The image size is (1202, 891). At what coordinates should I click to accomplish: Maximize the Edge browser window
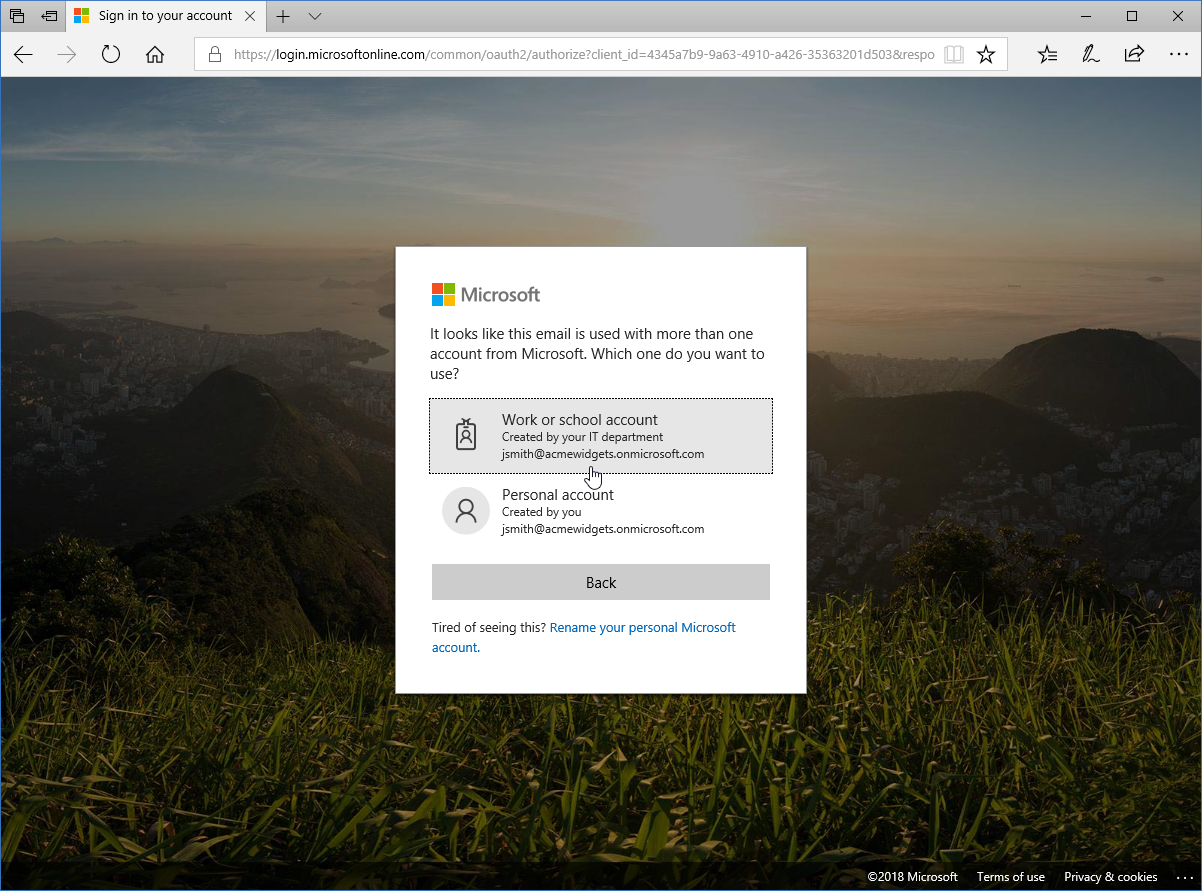click(x=1132, y=16)
